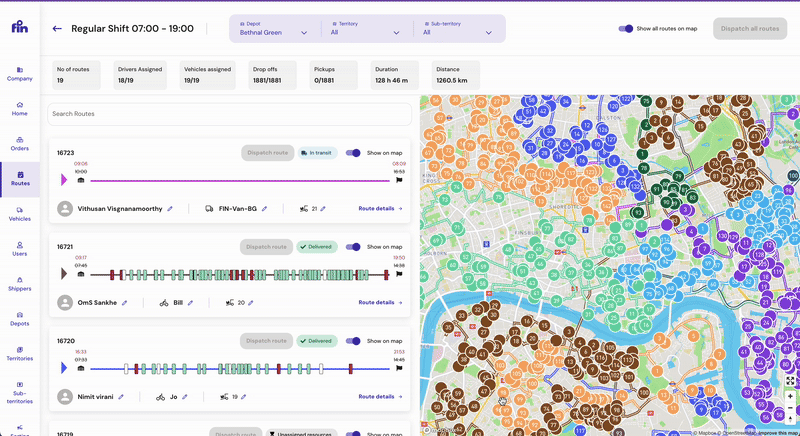This screenshot has height=436, width=800.
Task: Click the back arrow beside Regular Shift
Action: click(x=57, y=29)
